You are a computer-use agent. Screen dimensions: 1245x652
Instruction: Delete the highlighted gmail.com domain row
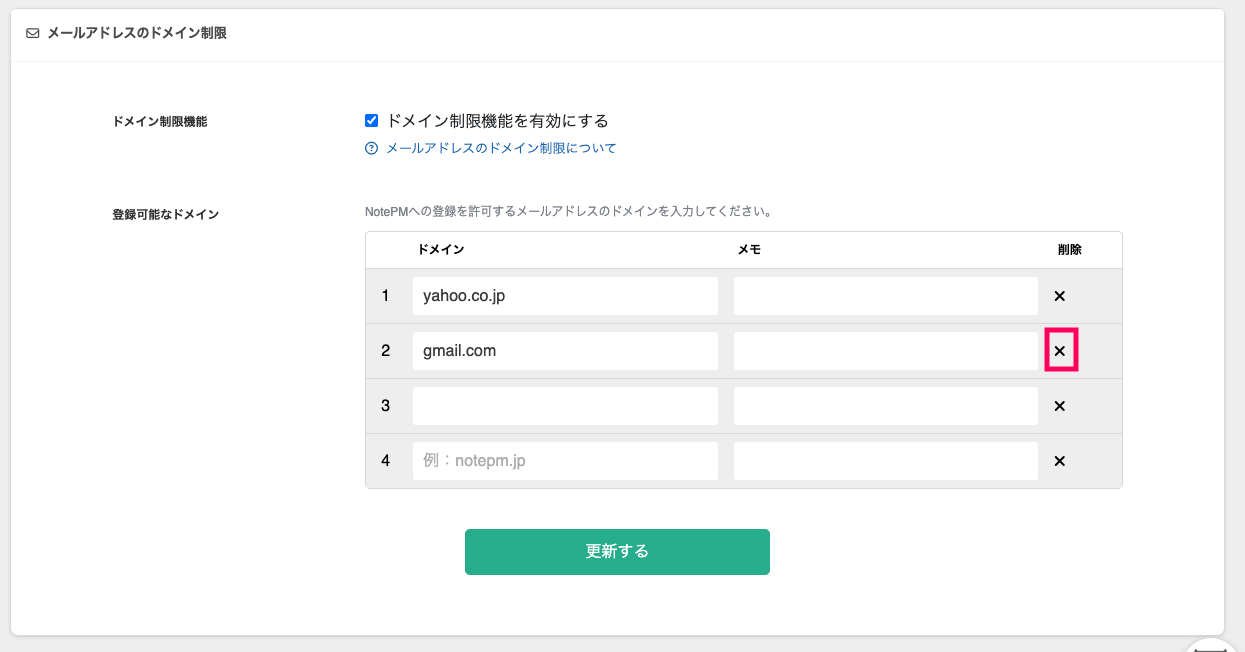point(1059,350)
